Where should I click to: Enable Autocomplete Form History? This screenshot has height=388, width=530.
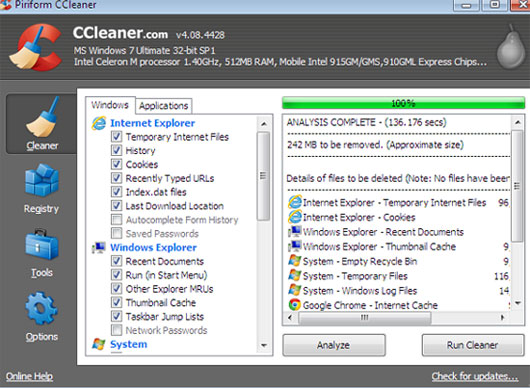[x=117, y=220]
